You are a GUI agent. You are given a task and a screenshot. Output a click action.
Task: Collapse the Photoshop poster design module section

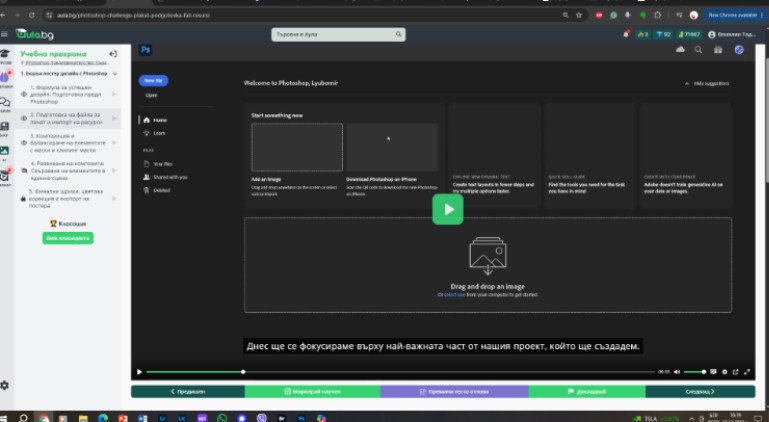pyautogui.click(x=114, y=74)
